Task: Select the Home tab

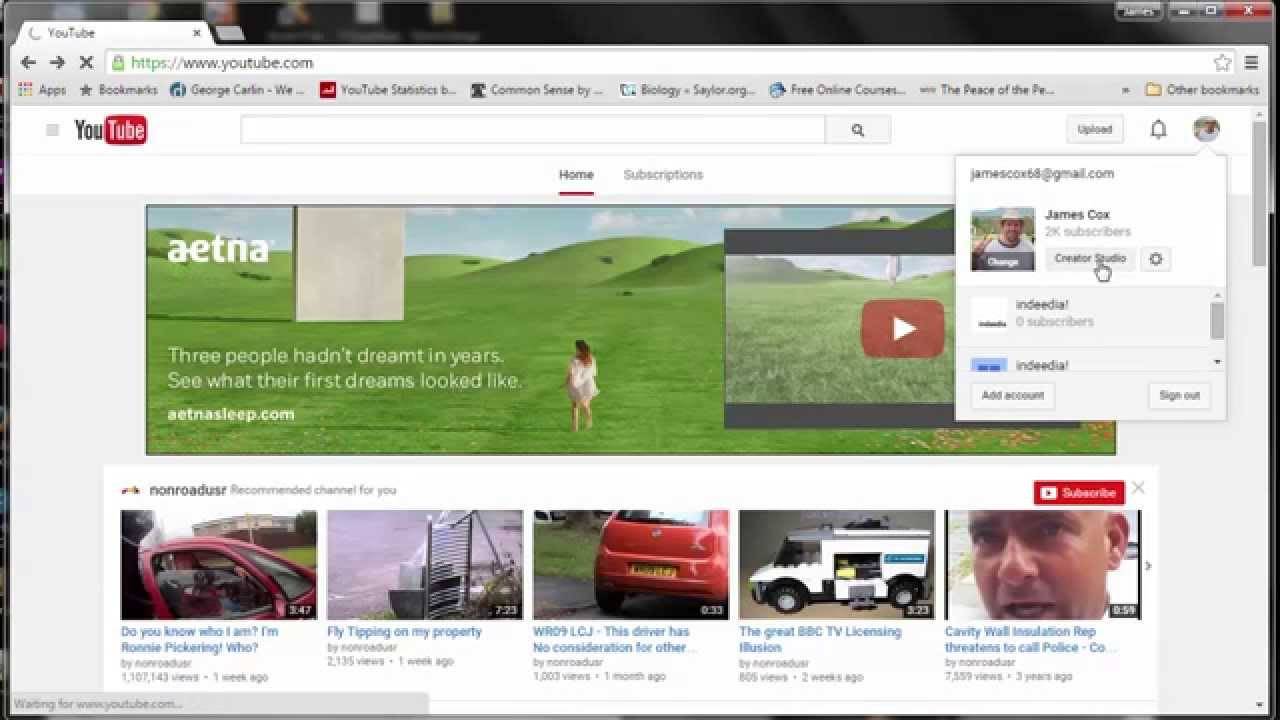Action: [x=576, y=174]
